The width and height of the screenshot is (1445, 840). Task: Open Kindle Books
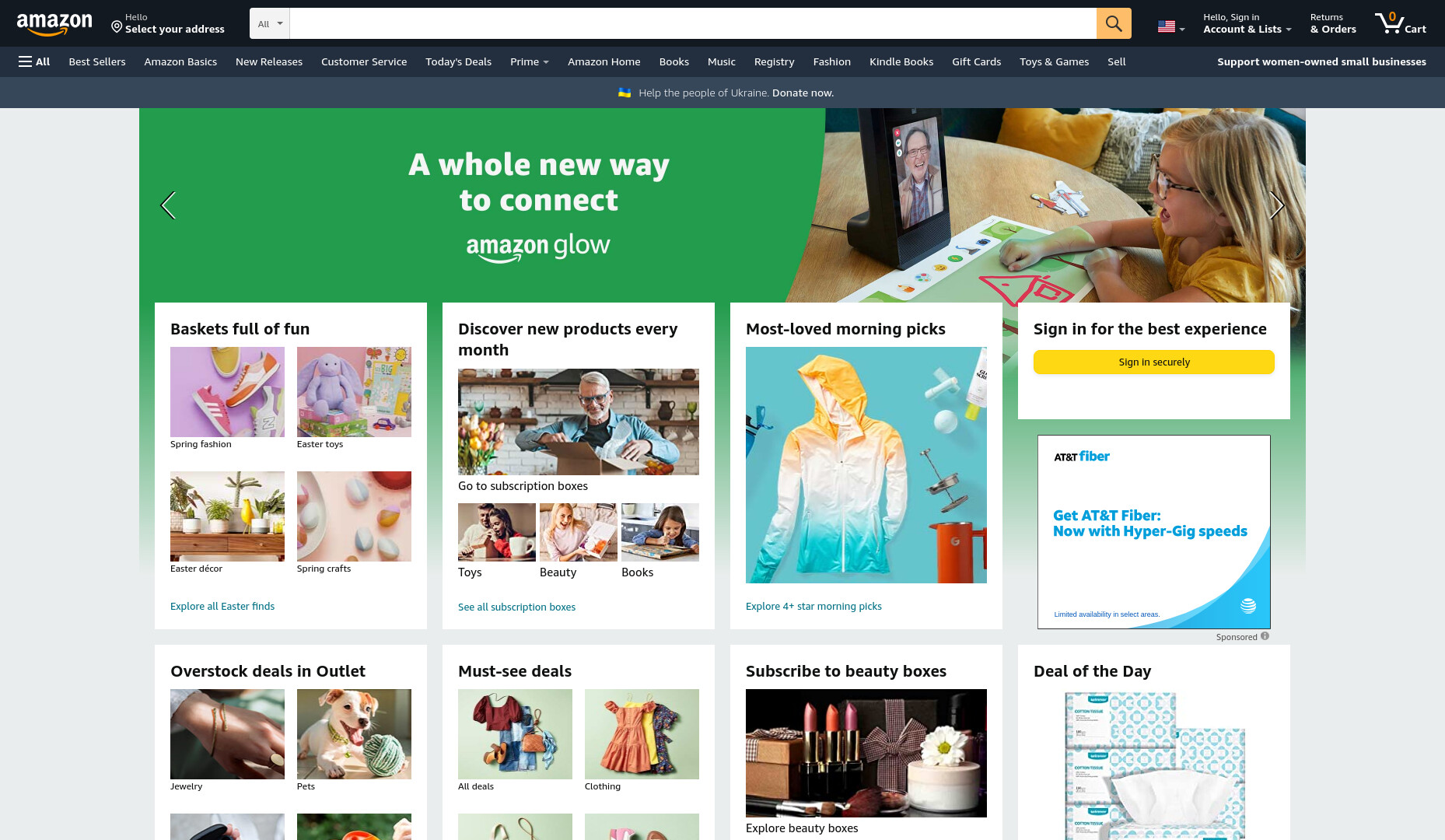[901, 61]
